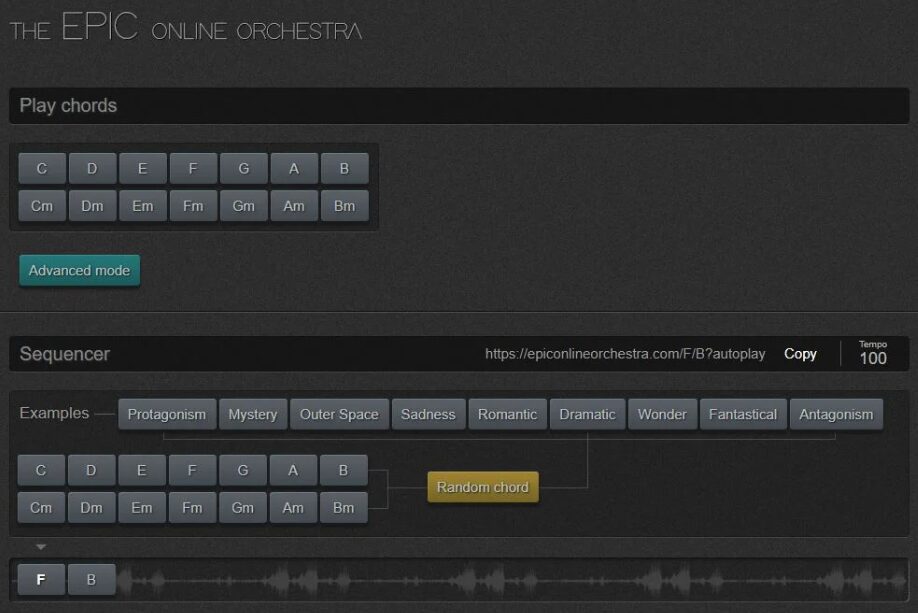The height and width of the screenshot is (613, 918).
Task: Add the D chord in the Sequencer
Action: (x=91, y=470)
